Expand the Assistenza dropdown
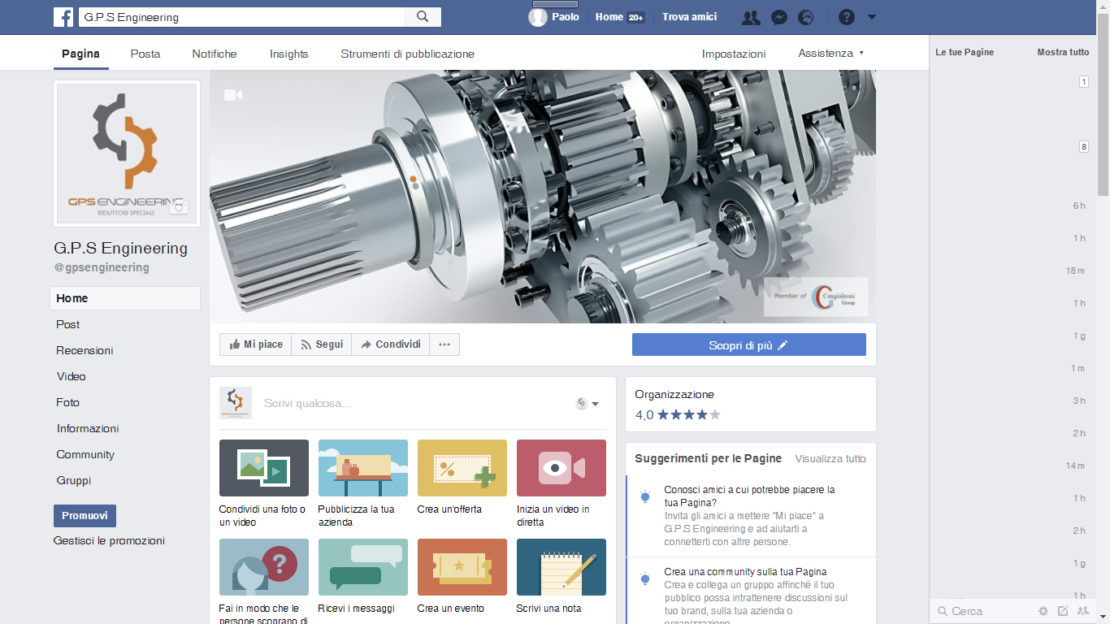This screenshot has width=1110, height=624. click(830, 53)
